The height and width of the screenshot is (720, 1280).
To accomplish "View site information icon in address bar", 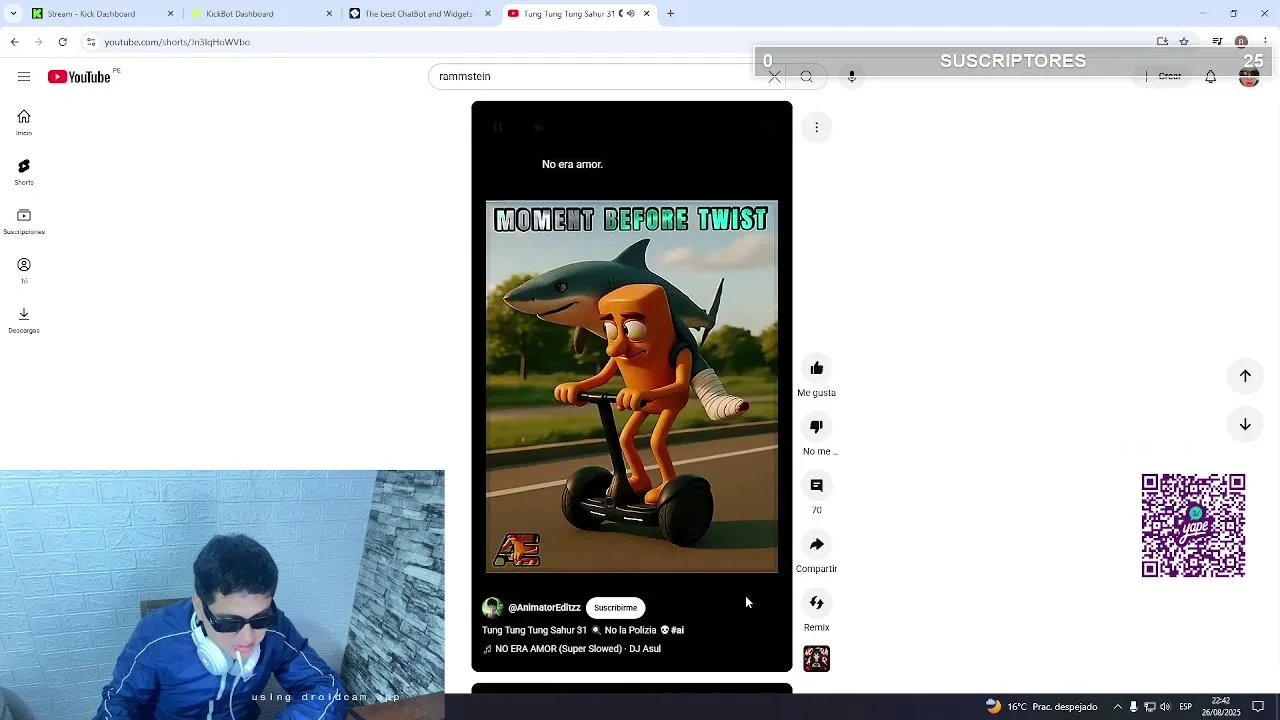I will (x=90, y=42).
